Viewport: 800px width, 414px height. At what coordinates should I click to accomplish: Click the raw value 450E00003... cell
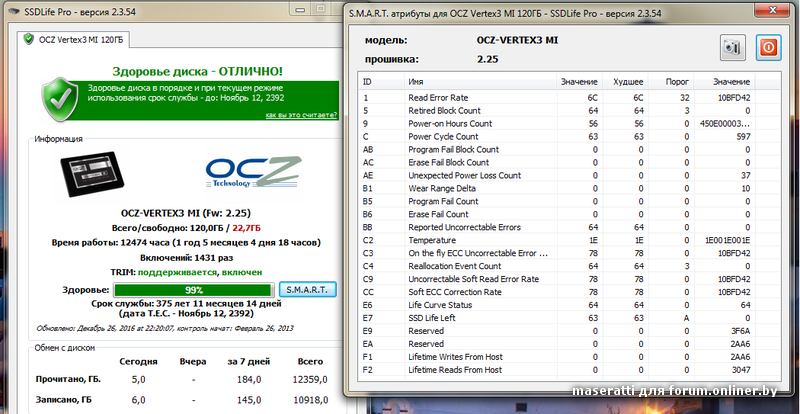(726, 124)
